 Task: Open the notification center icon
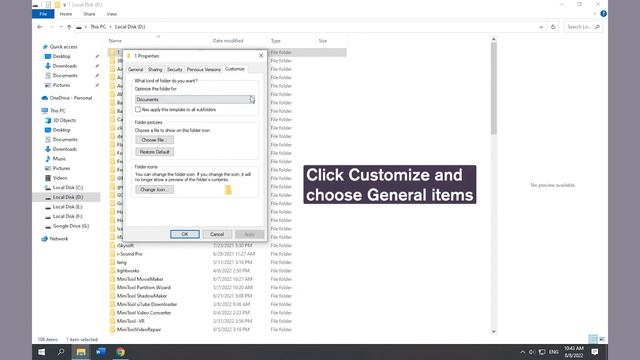(x=595, y=352)
